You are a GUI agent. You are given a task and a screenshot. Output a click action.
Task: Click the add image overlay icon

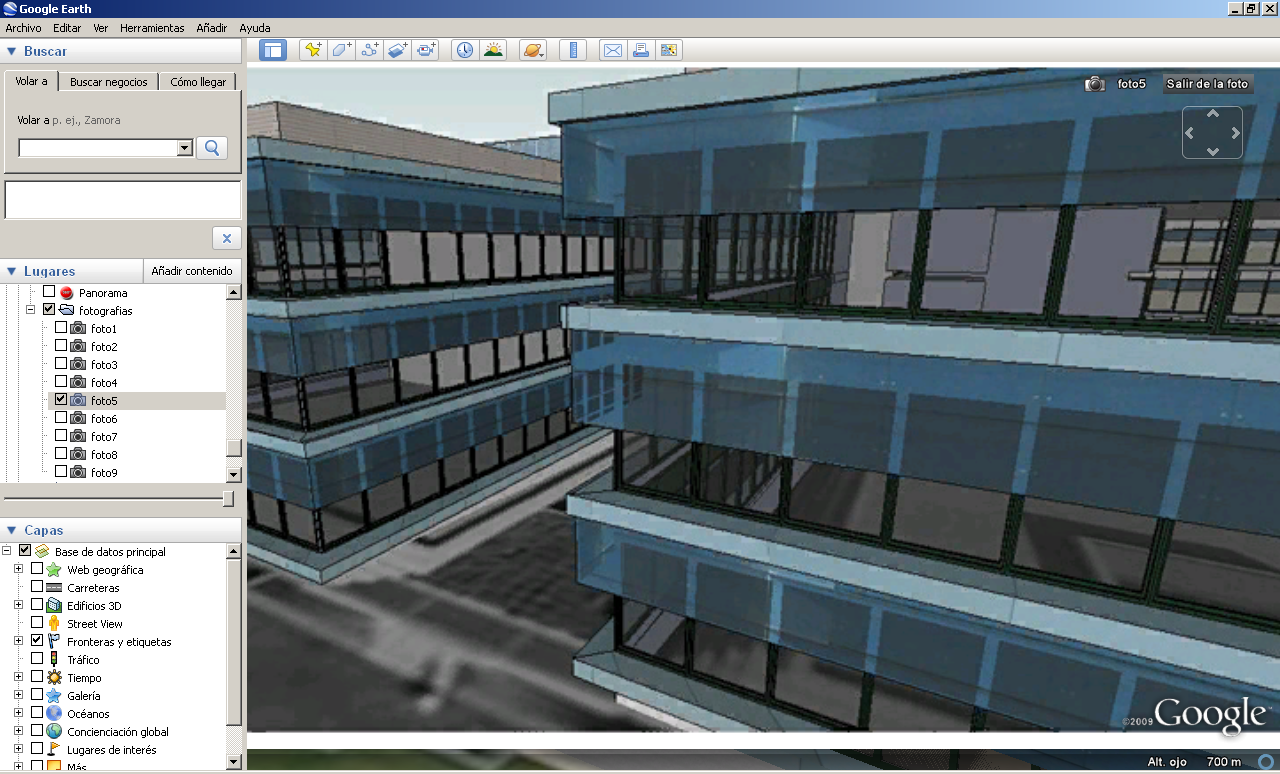398,50
